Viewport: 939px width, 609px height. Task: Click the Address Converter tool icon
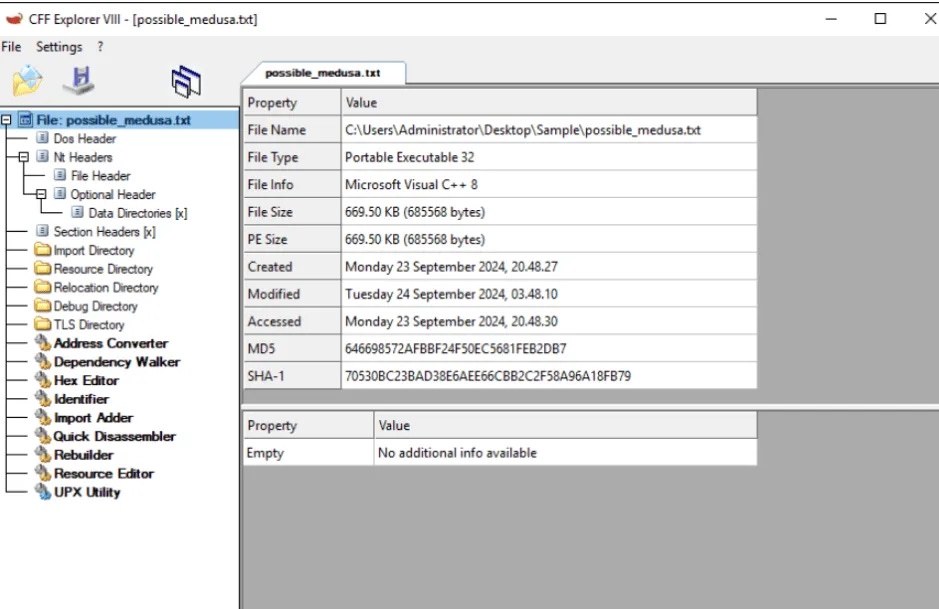click(x=43, y=343)
